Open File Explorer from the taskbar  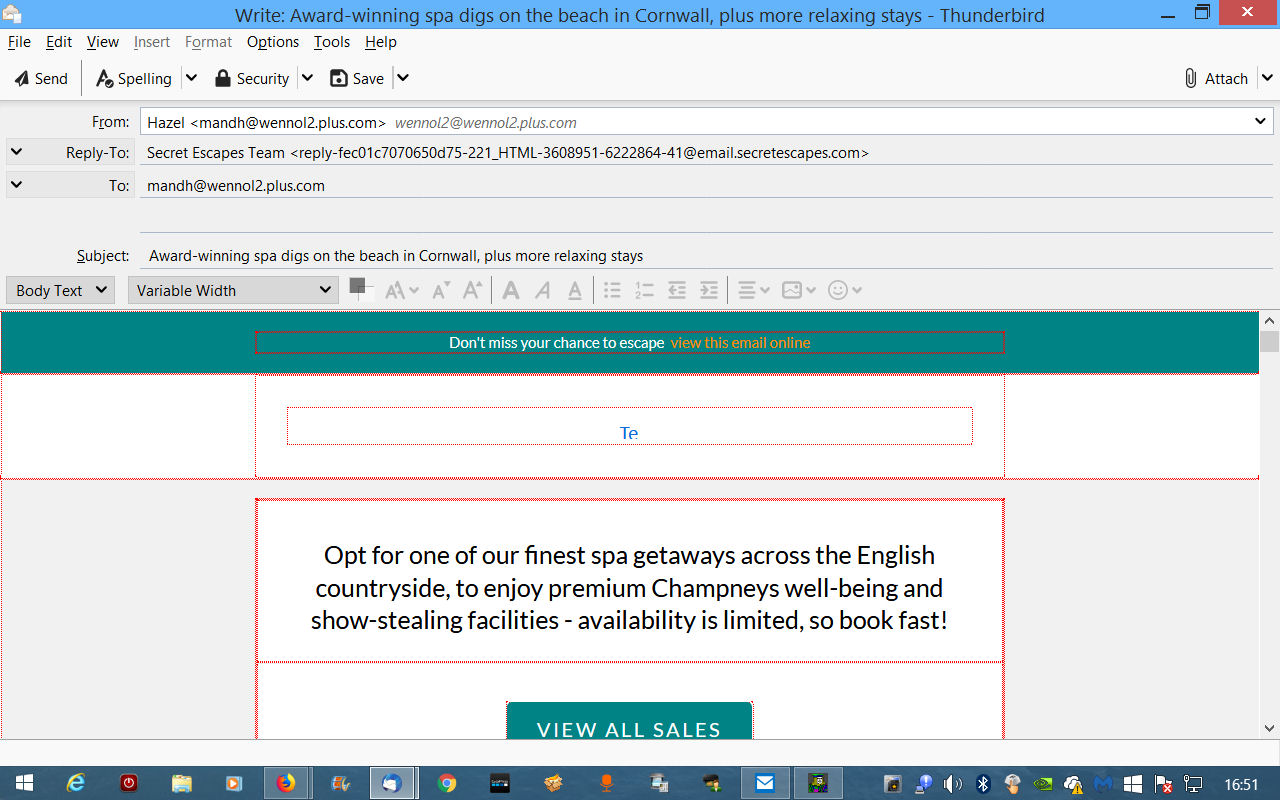(181, 783)
